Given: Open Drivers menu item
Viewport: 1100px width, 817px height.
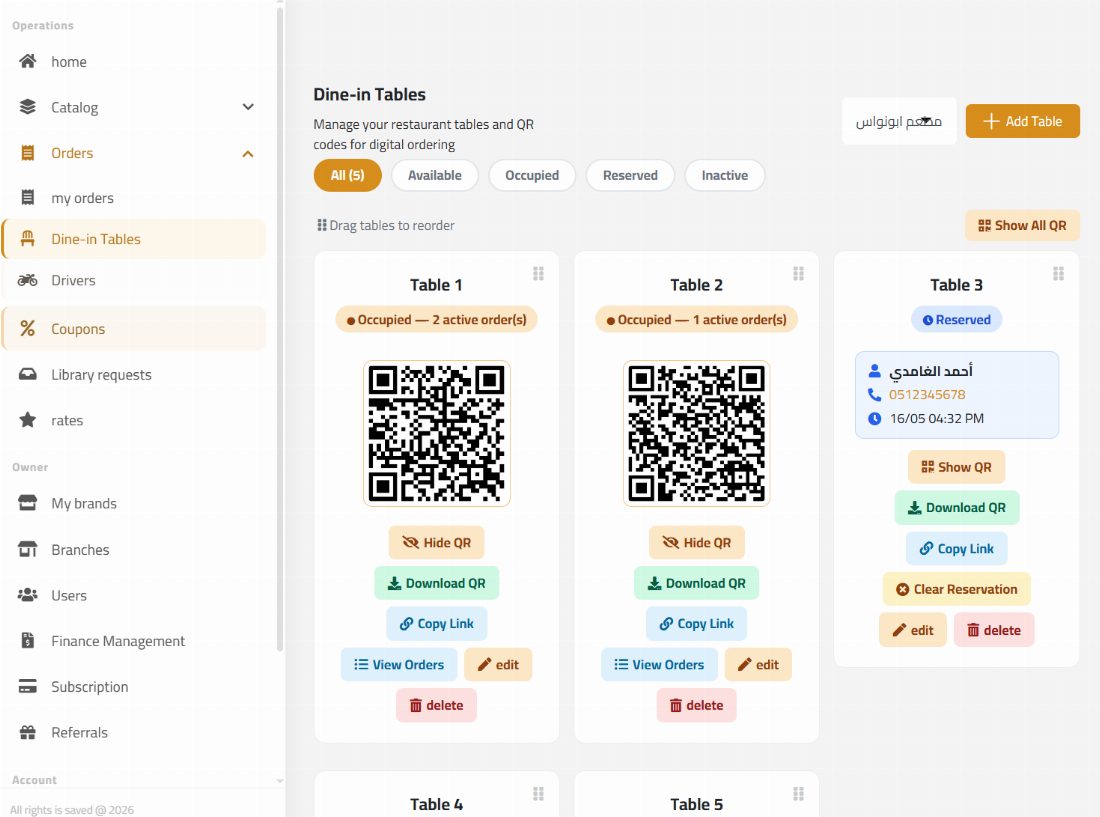Looking at the screenshot, I should 133,280.
